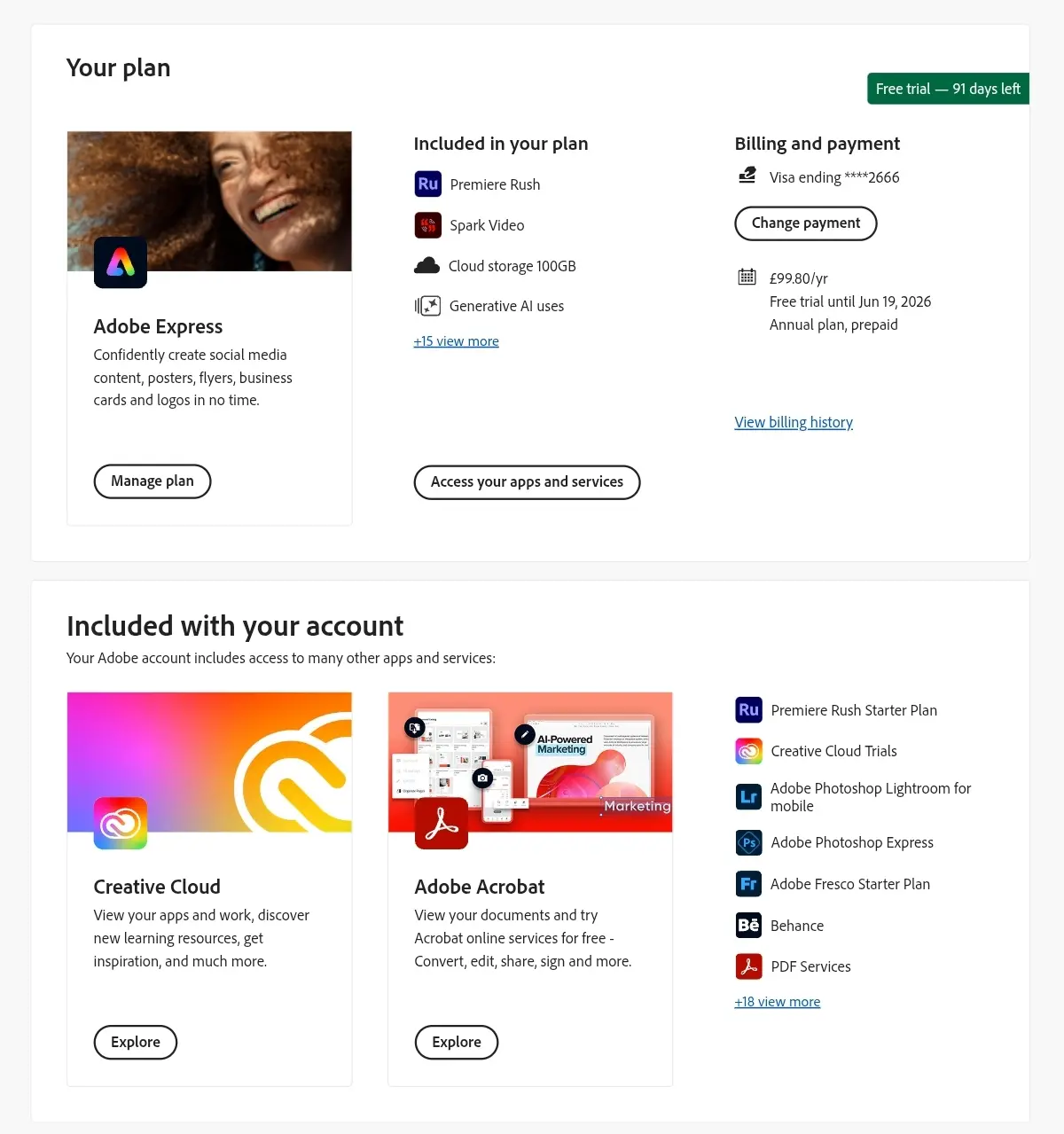
Task: Open View billing history link
Action: pos(794,422)
